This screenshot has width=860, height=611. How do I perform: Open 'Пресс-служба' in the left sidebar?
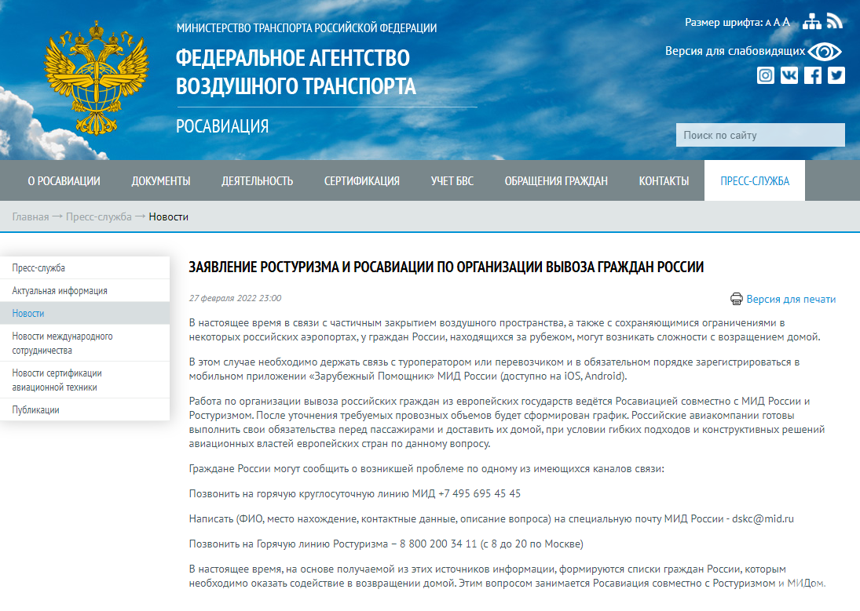(x=85, y=268)
